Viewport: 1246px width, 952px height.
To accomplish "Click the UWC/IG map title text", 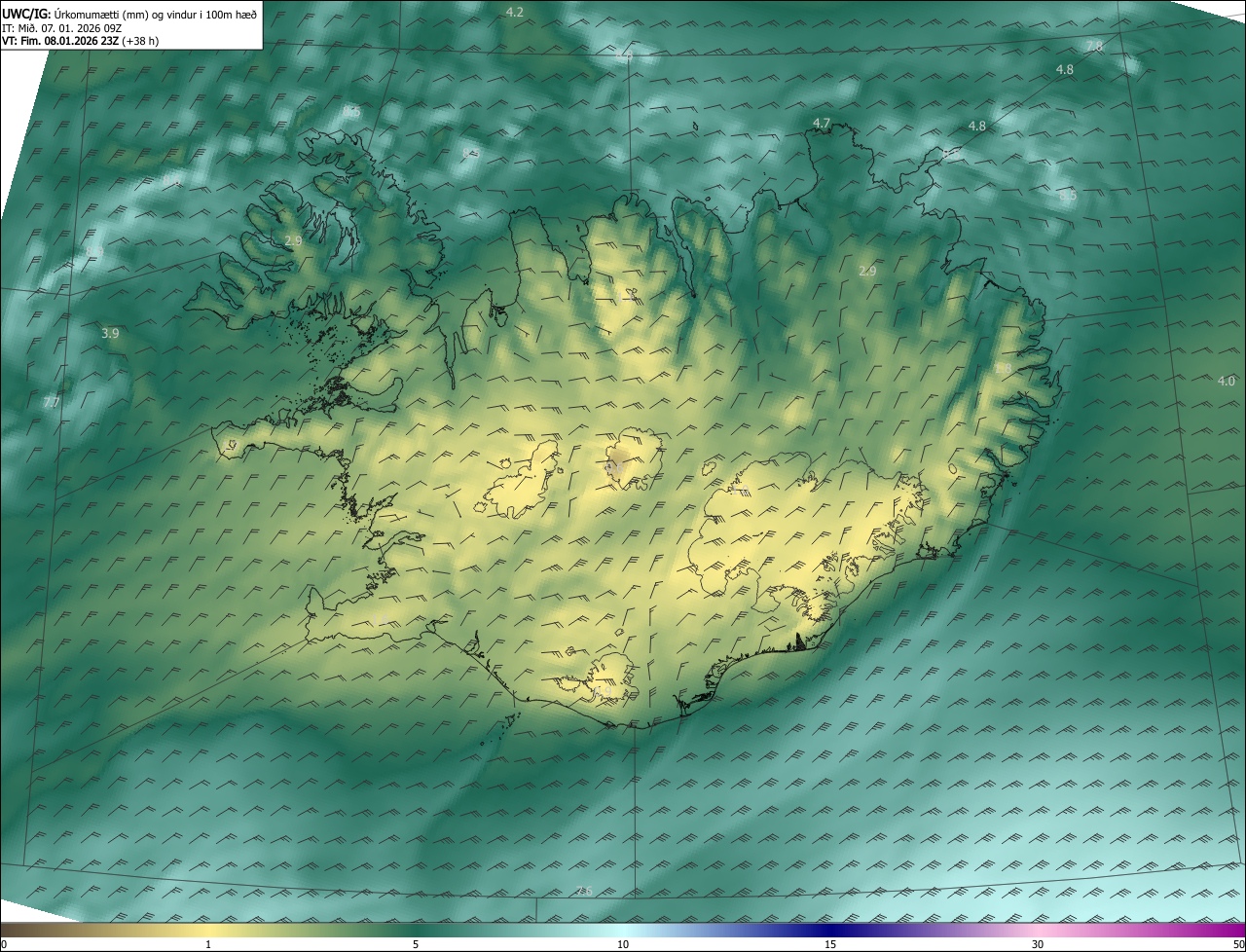I will (129, 13).
